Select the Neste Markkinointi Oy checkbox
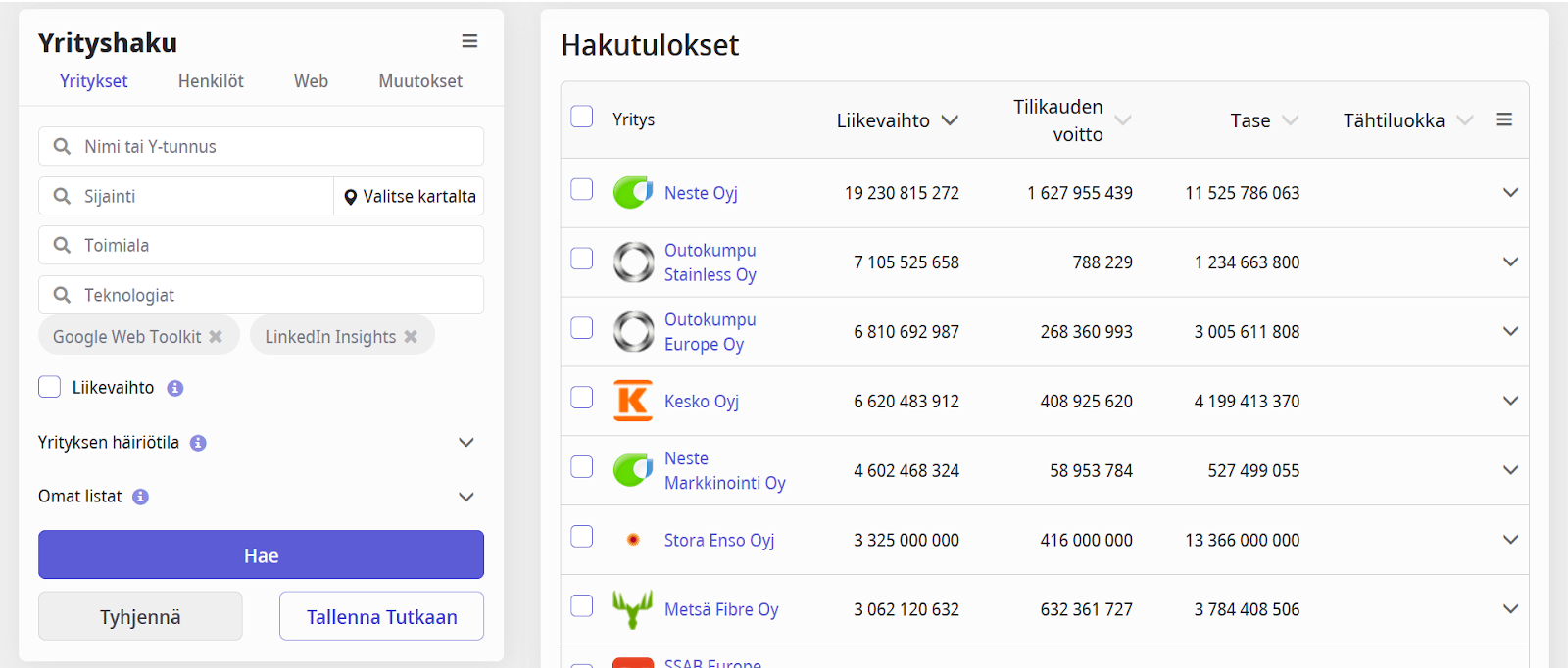The height and width of the screenshot is (668, 1568). (x=582, y=466)
